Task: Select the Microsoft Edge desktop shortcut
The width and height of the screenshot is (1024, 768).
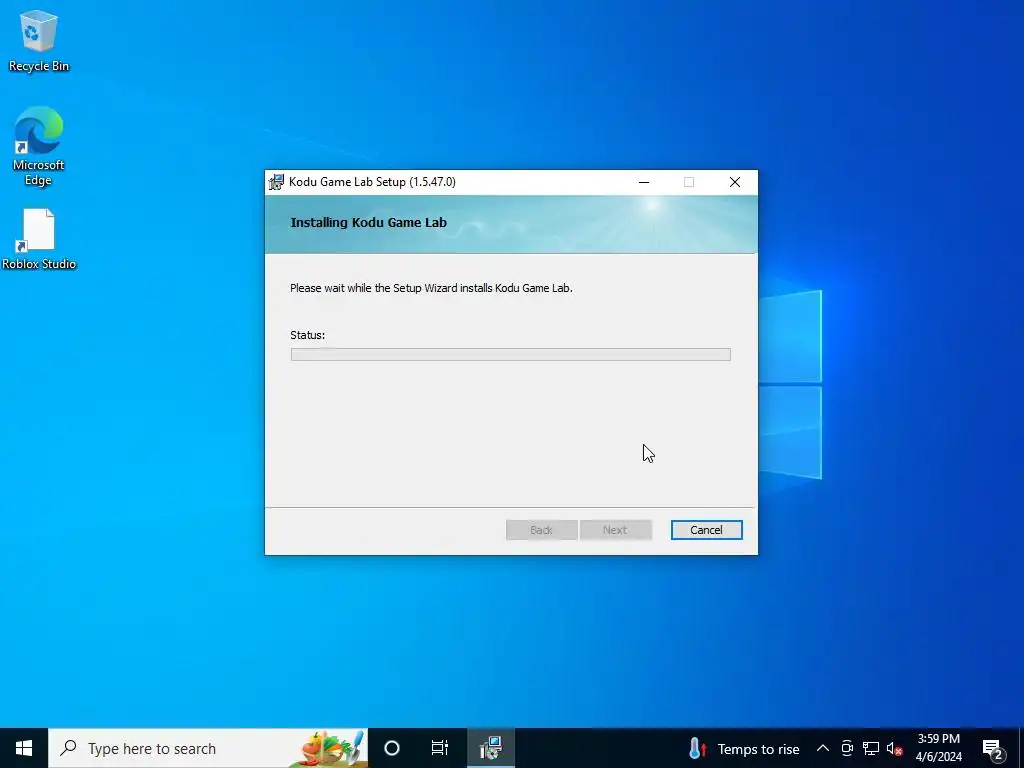Action: pyautogui.click(x=39, y=146)
